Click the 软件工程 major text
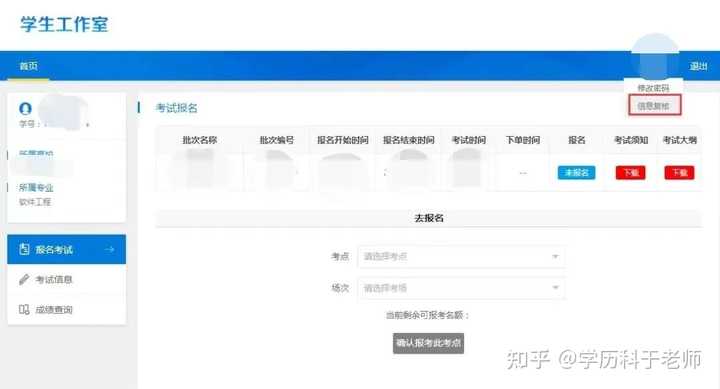Image resolution: width=720 pixels, height=389 pixels. [x=35, y=202]
